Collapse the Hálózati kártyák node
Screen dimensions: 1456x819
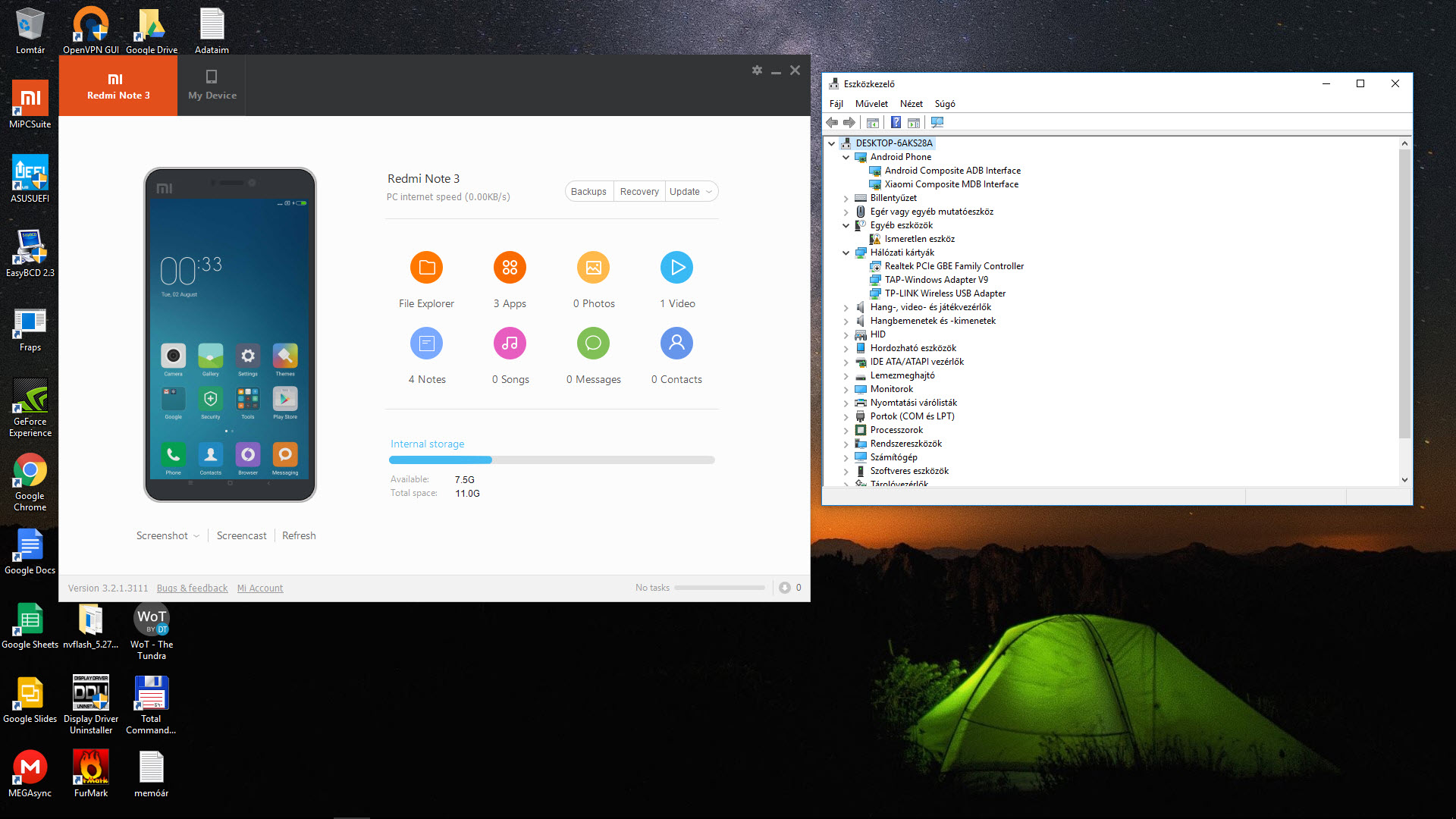tap(846, 253)
